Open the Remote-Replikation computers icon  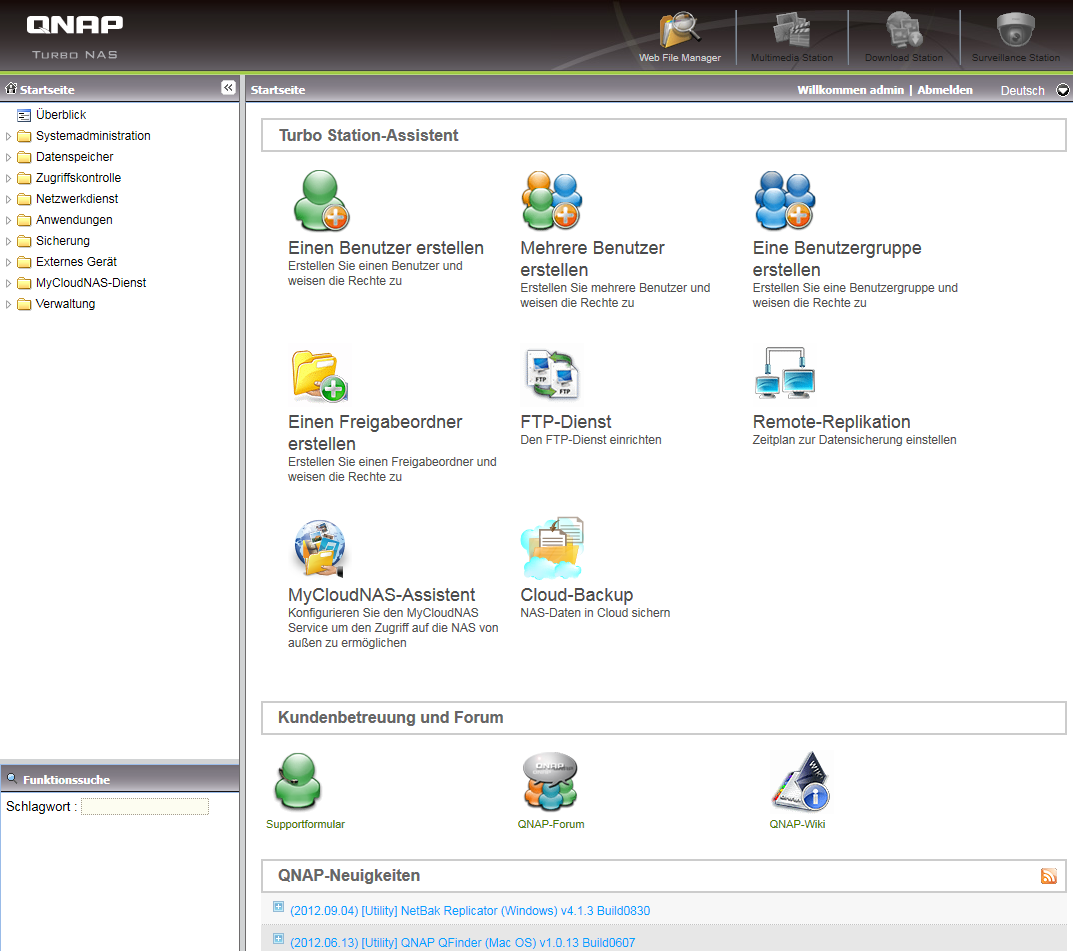784,373
